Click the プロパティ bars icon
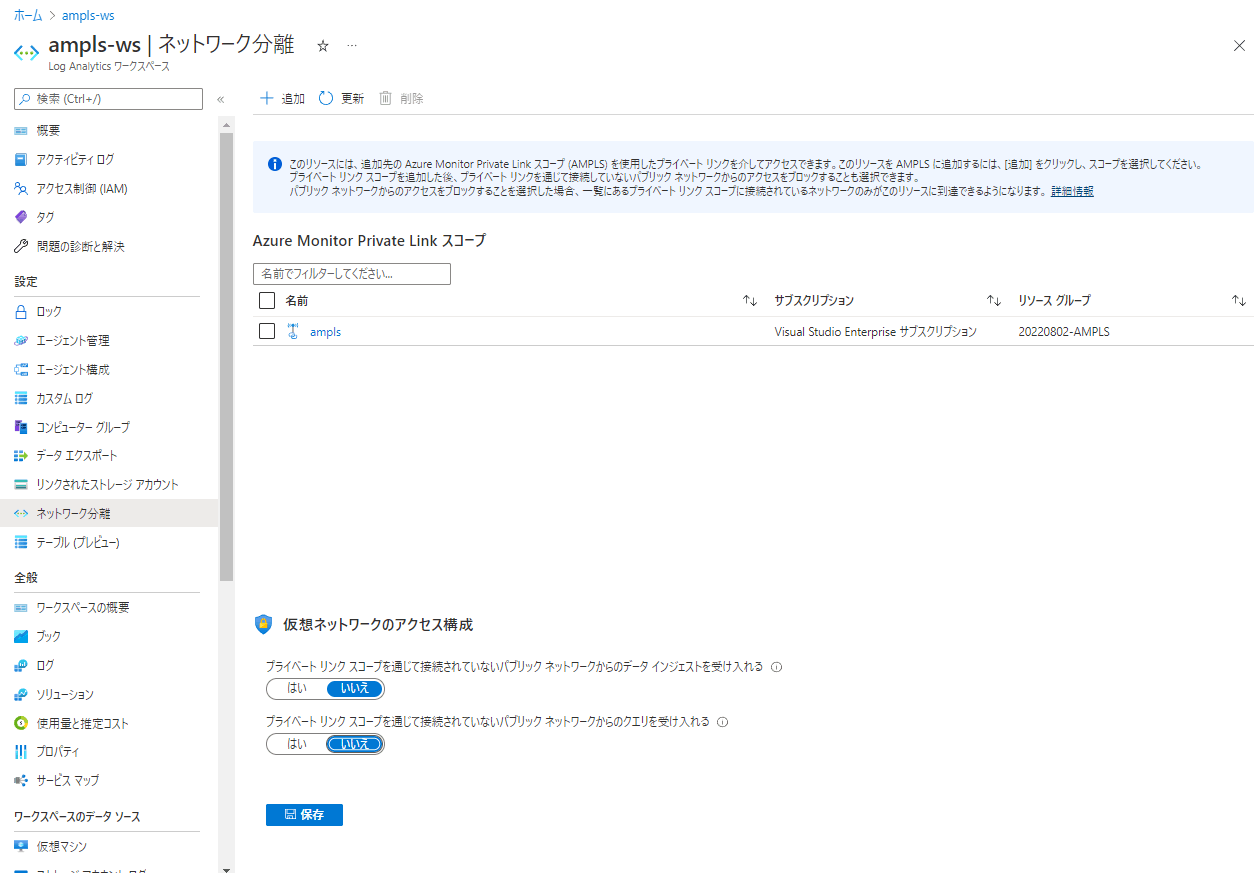This screenshot has height=873, width=1260. [21, 752]
